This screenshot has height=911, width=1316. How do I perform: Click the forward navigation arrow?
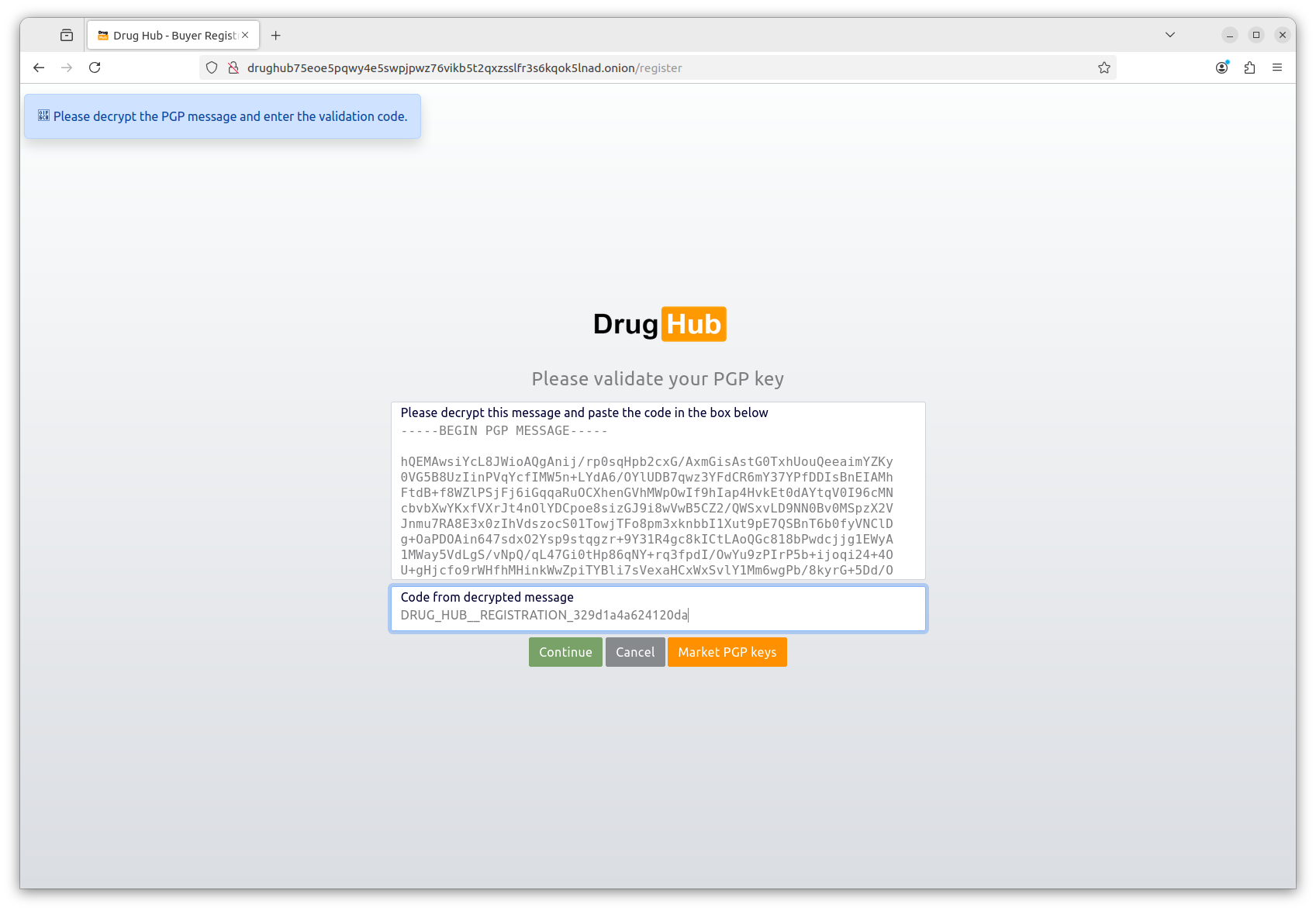[x=67, y=67]
